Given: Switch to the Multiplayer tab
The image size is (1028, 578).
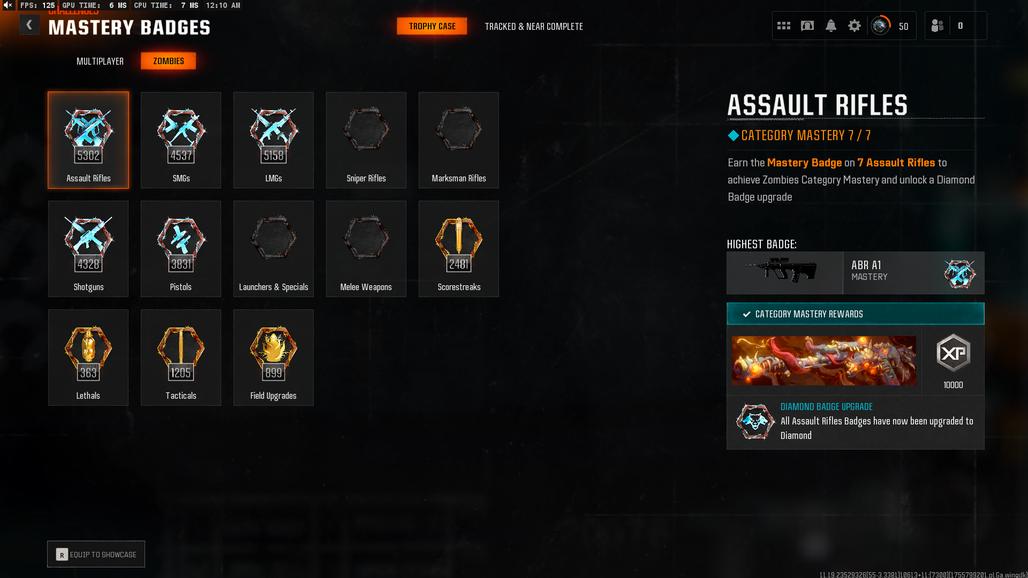Looking at the screenshot, I should point(100,61).
